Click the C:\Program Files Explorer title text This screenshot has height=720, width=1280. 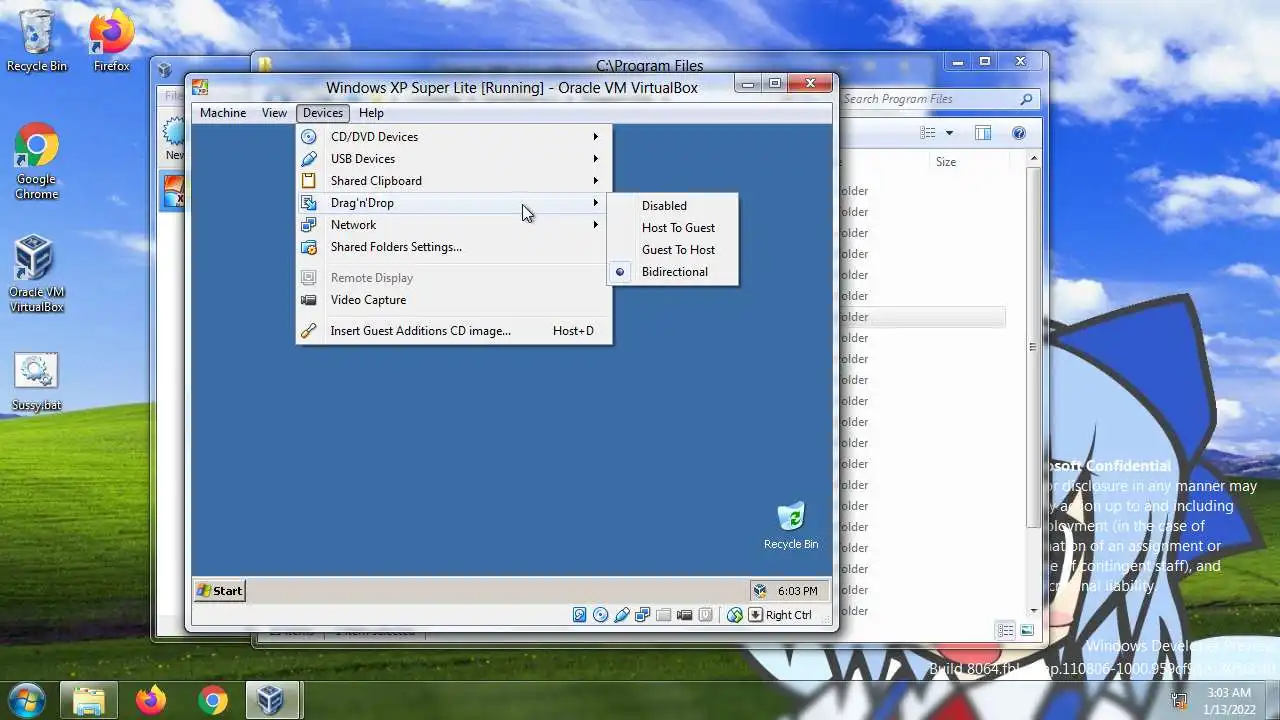click(649, 66)
